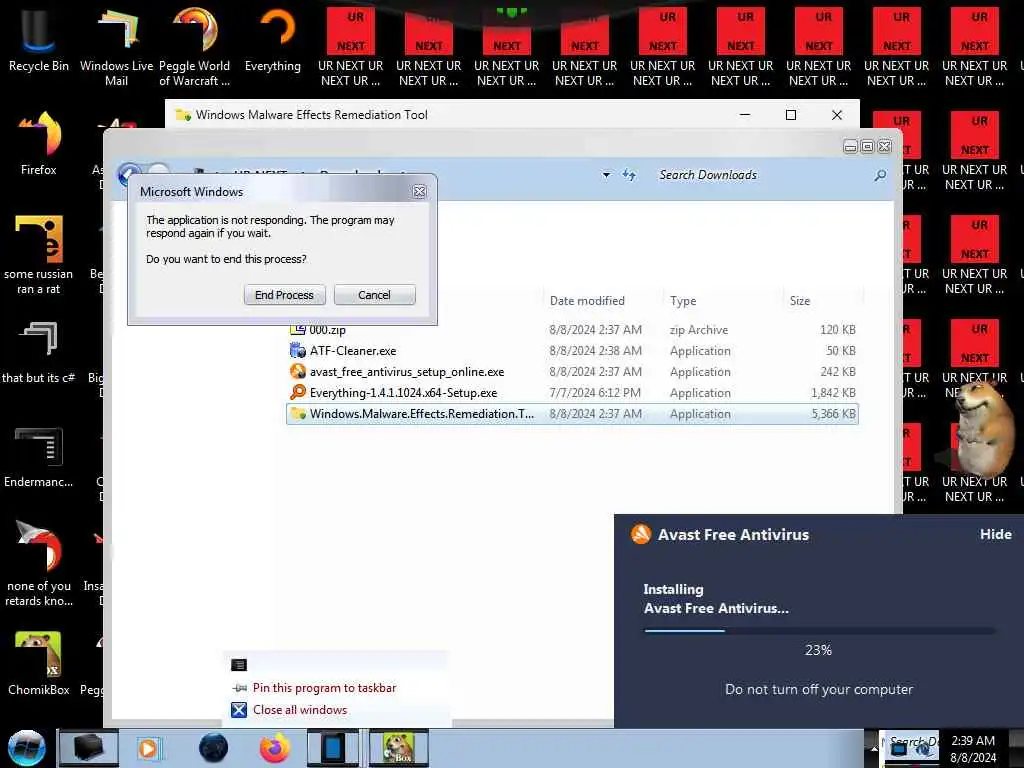Viewport: 1024px width, 768px height.
Task: Click the refresh arrows in address bar
Action: [629, 175]
